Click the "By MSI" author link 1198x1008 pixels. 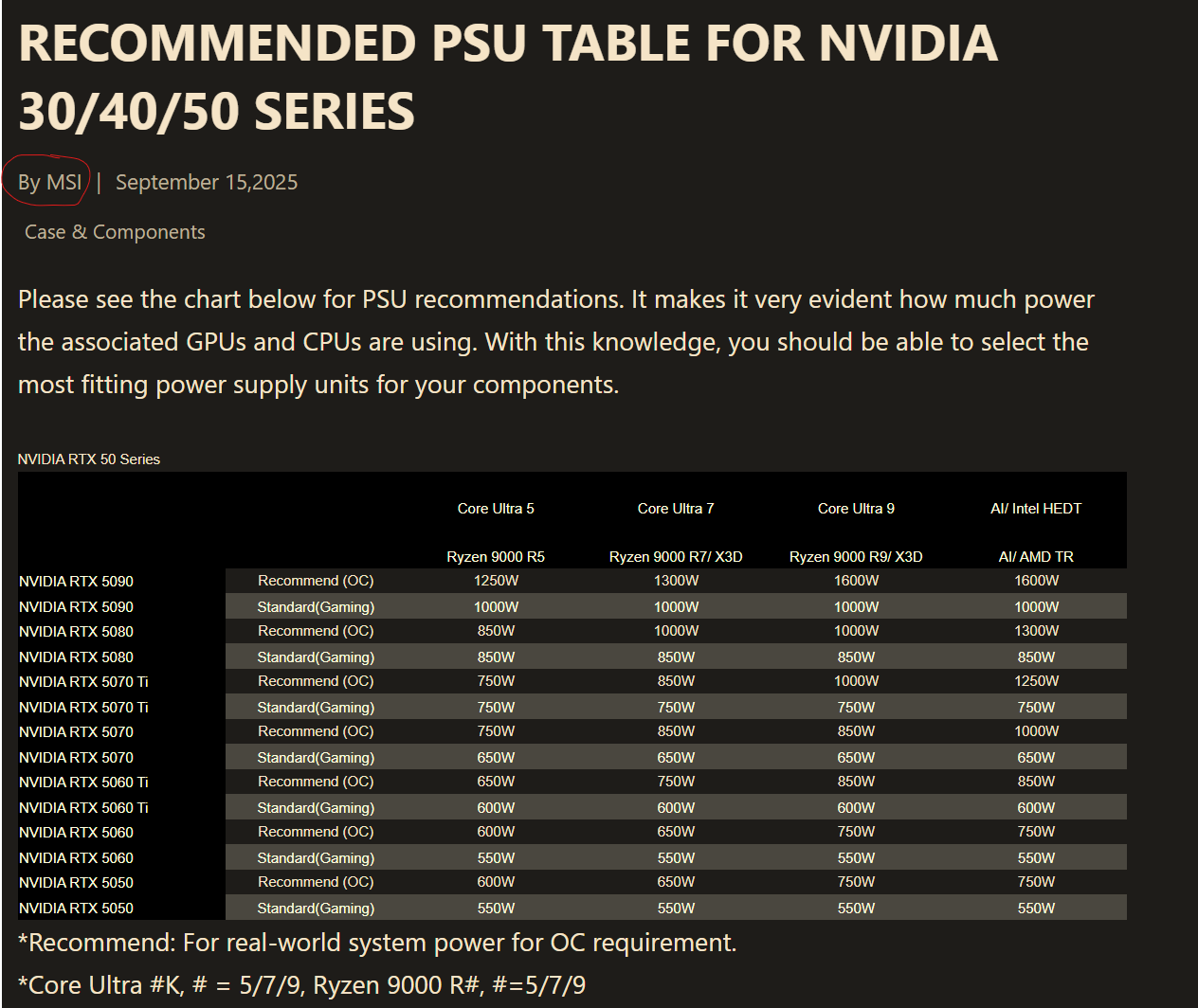click(x=50, y=182)
